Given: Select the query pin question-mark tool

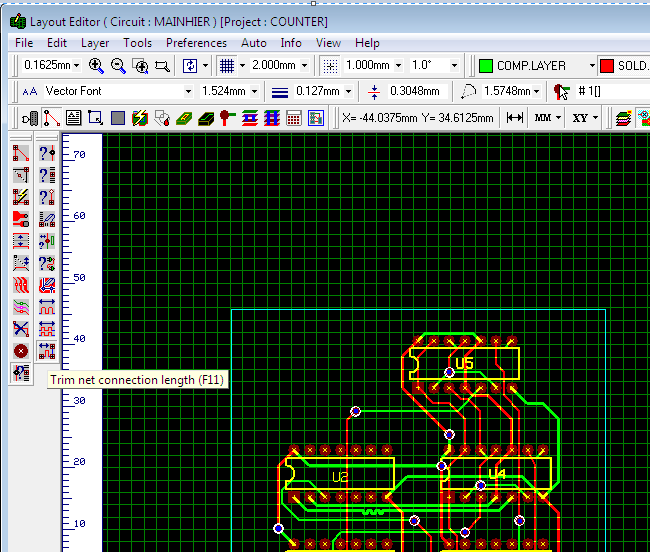Looking at the screenshot, I should click(x=47, y=153).
